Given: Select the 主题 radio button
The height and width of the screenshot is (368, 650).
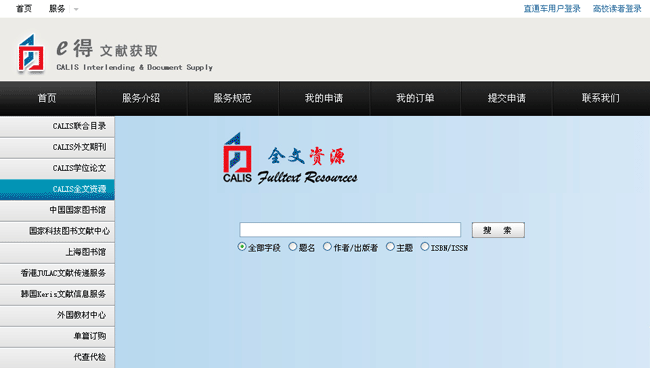Looking at the screenshot, I should click(390, 247).
